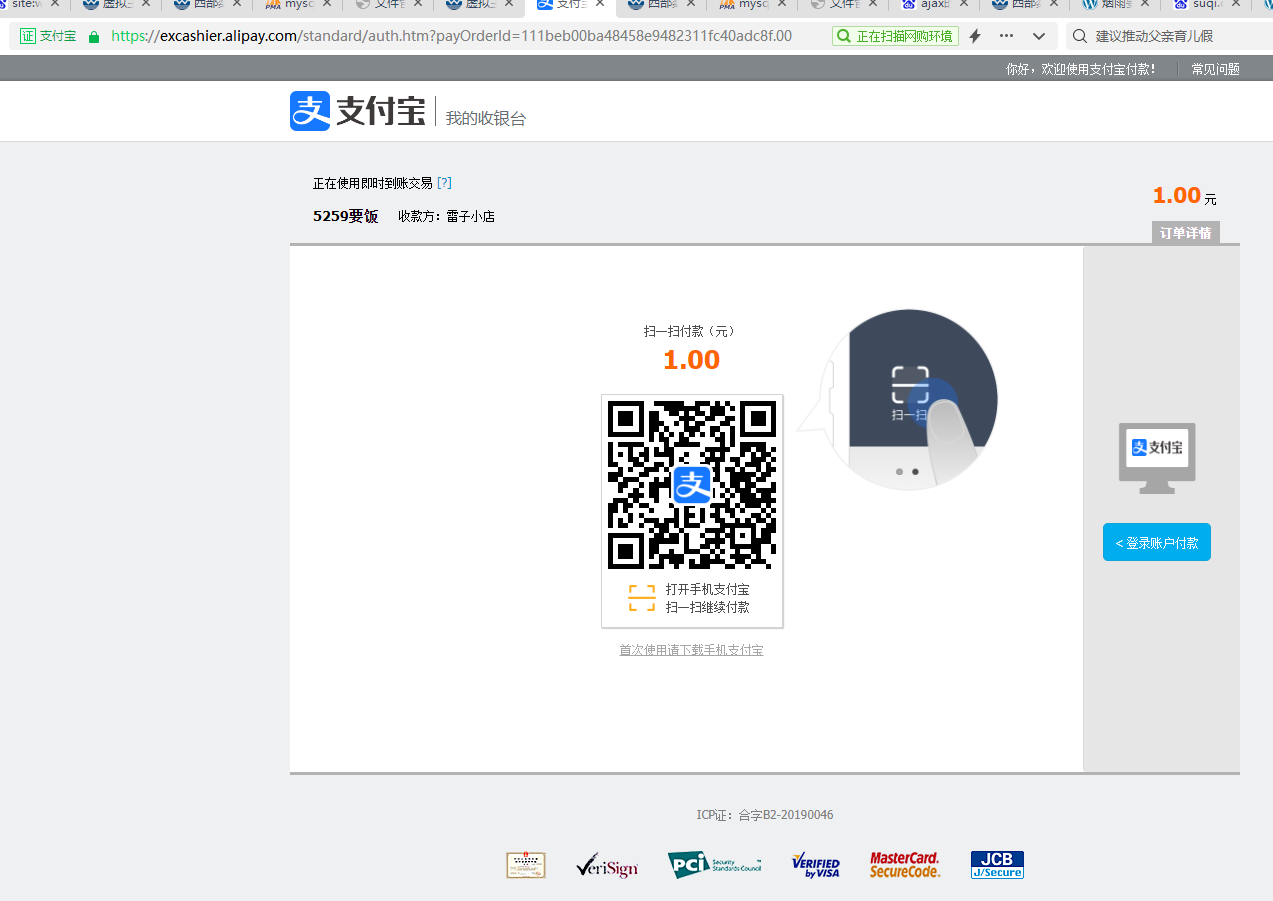Click the [?] help link beside 即时到账交易

(x=445, y=183)
